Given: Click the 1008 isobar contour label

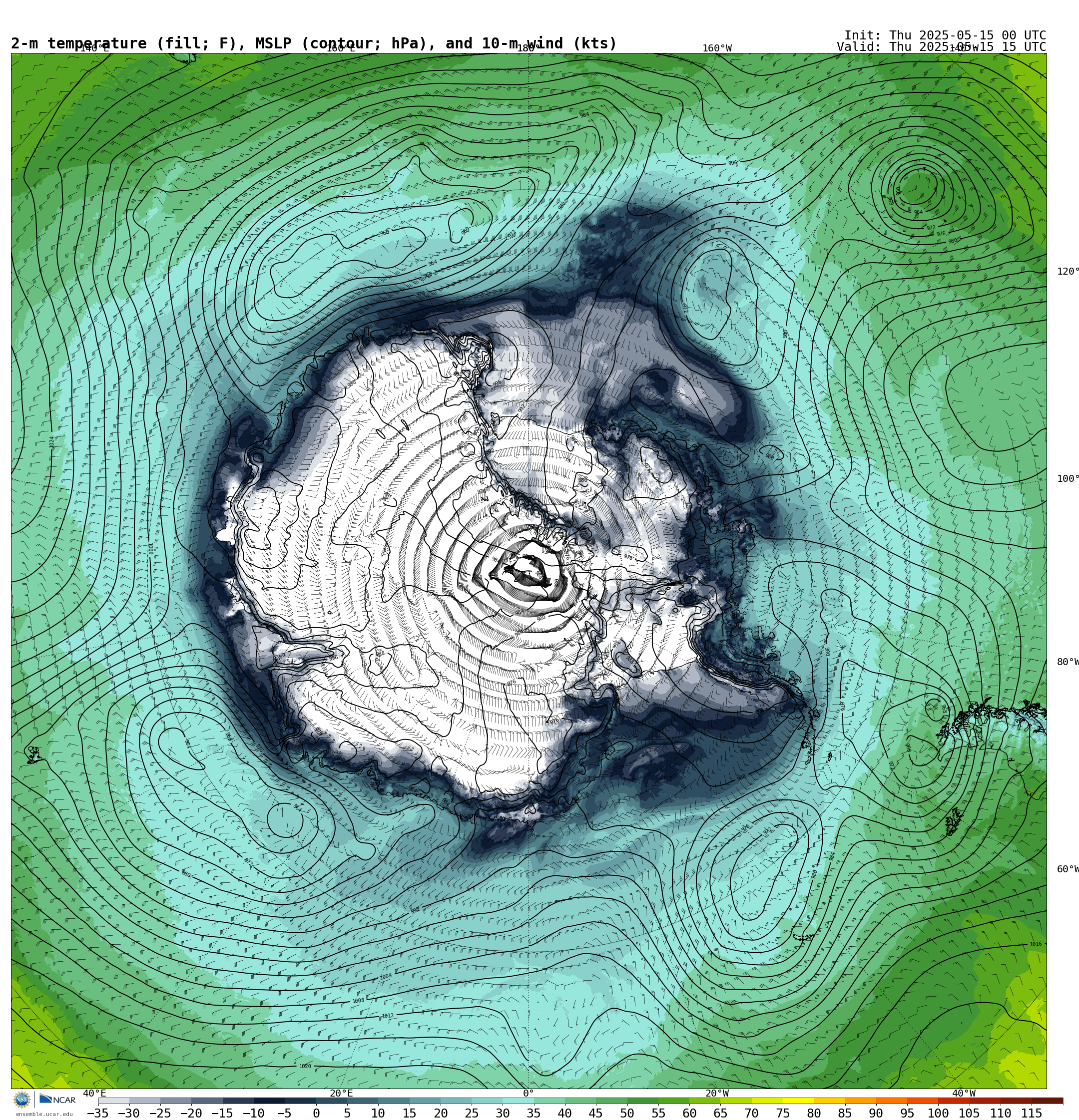Looking at the screenshot, I should (x=358, y=1001).
